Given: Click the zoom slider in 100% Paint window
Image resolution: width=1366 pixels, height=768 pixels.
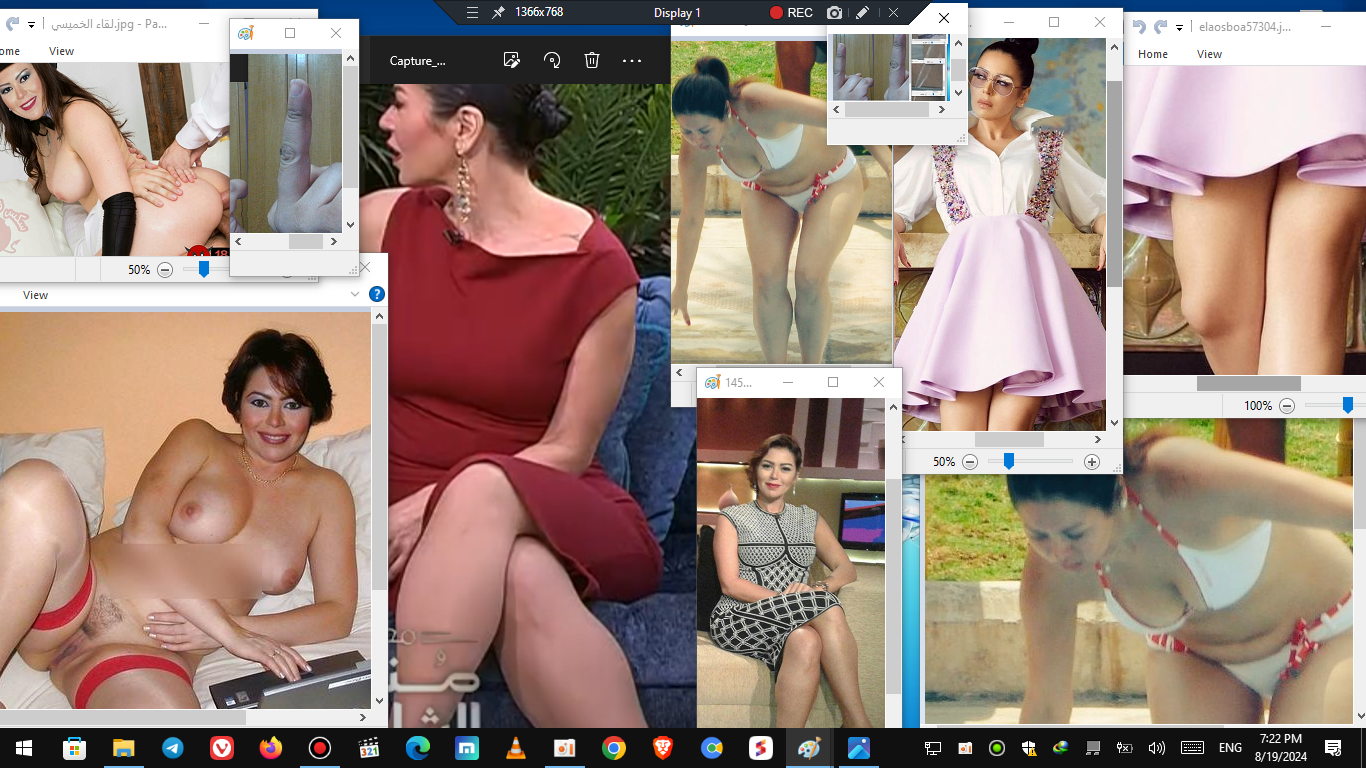Looking at the screenshot, I should click(x=1347, y=405).
